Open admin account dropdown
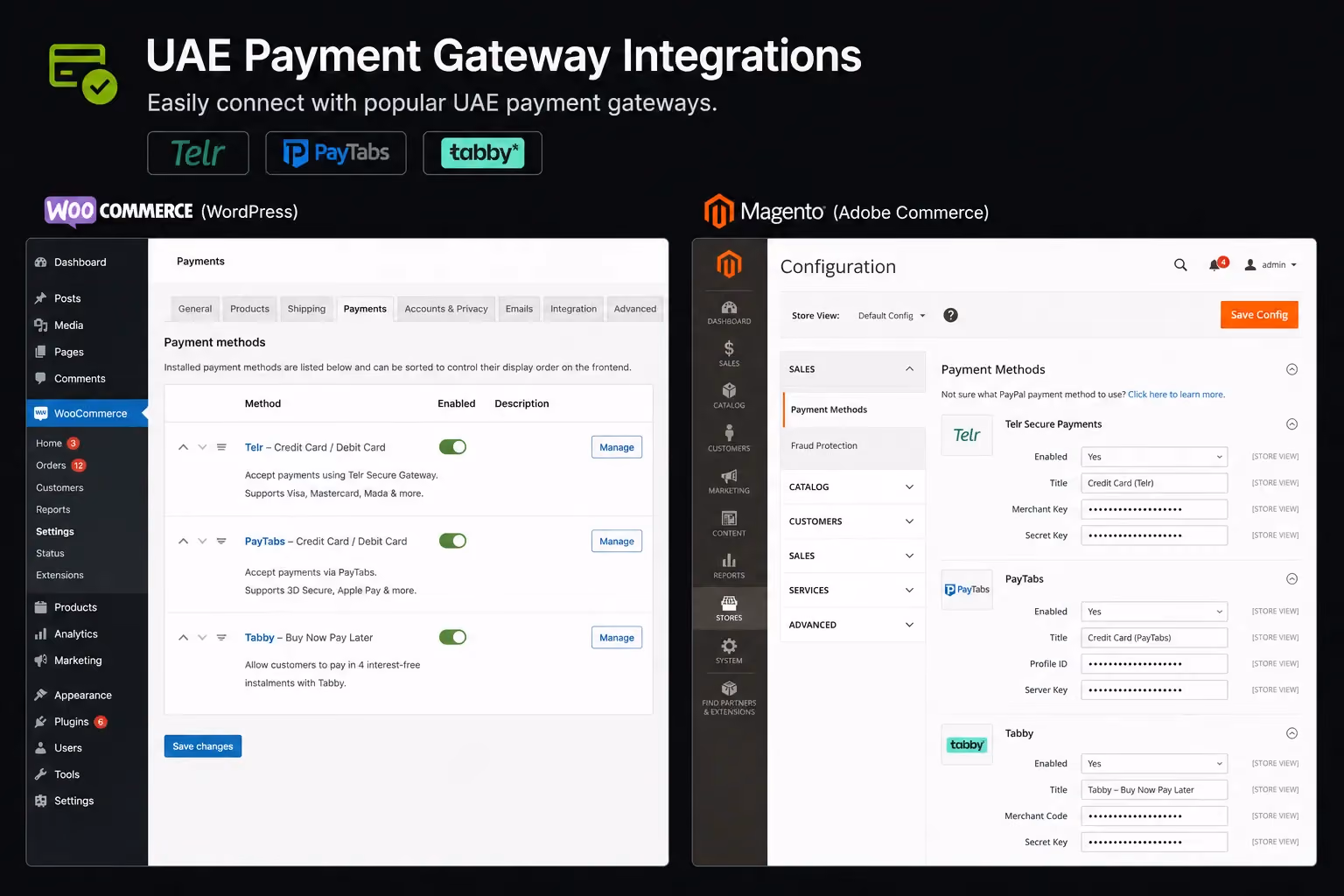 (x=1270, y=265)
